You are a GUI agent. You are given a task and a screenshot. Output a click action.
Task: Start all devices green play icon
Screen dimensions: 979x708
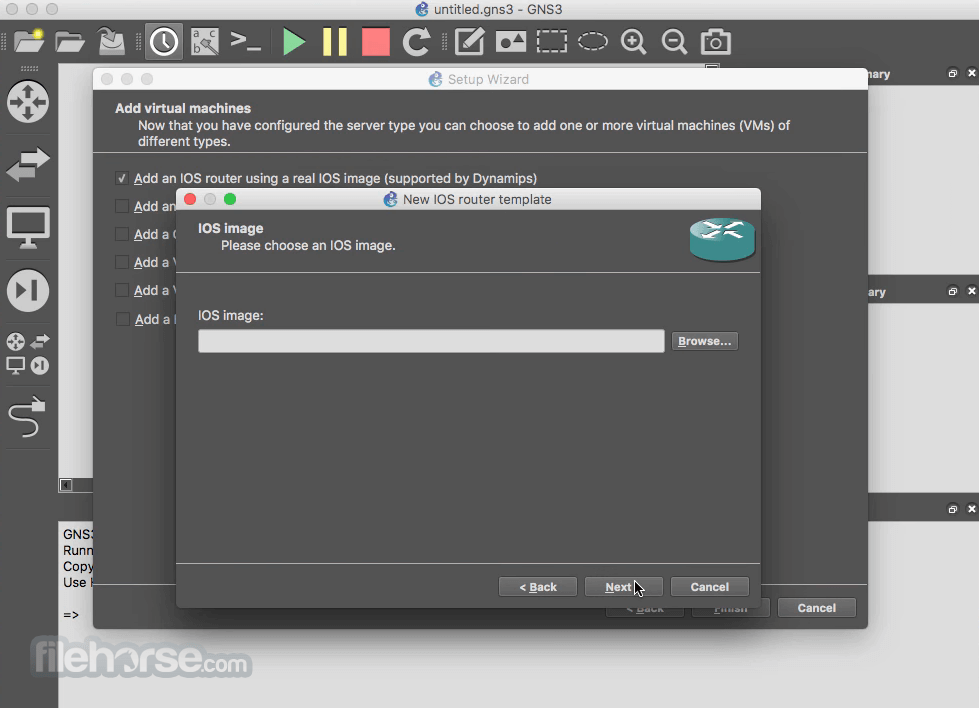point(293,42)
